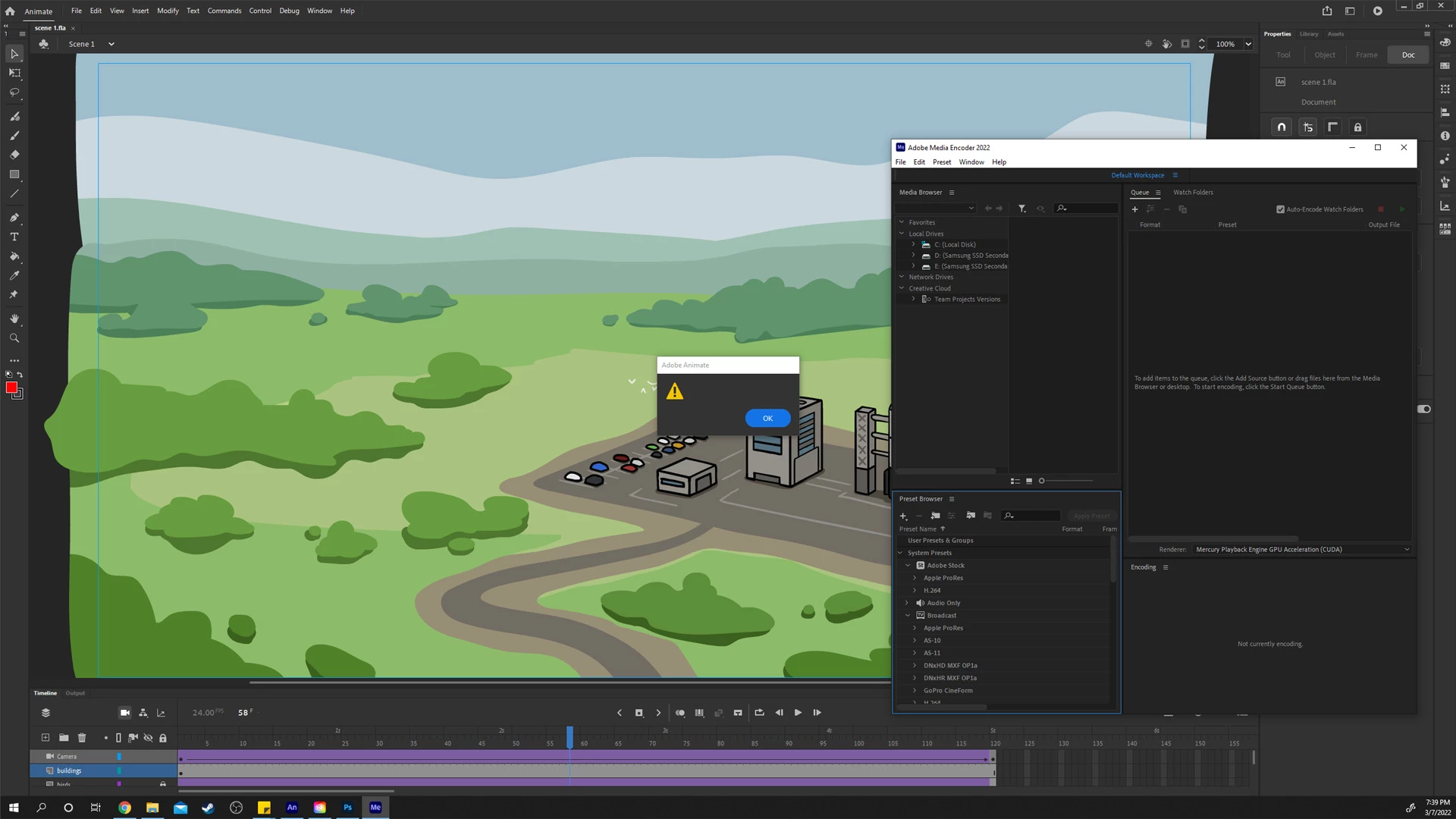1456x819 pixels.
Task: Open the Scene 1 dropdown
Action: pyautogui.click(x=111, y=44)
